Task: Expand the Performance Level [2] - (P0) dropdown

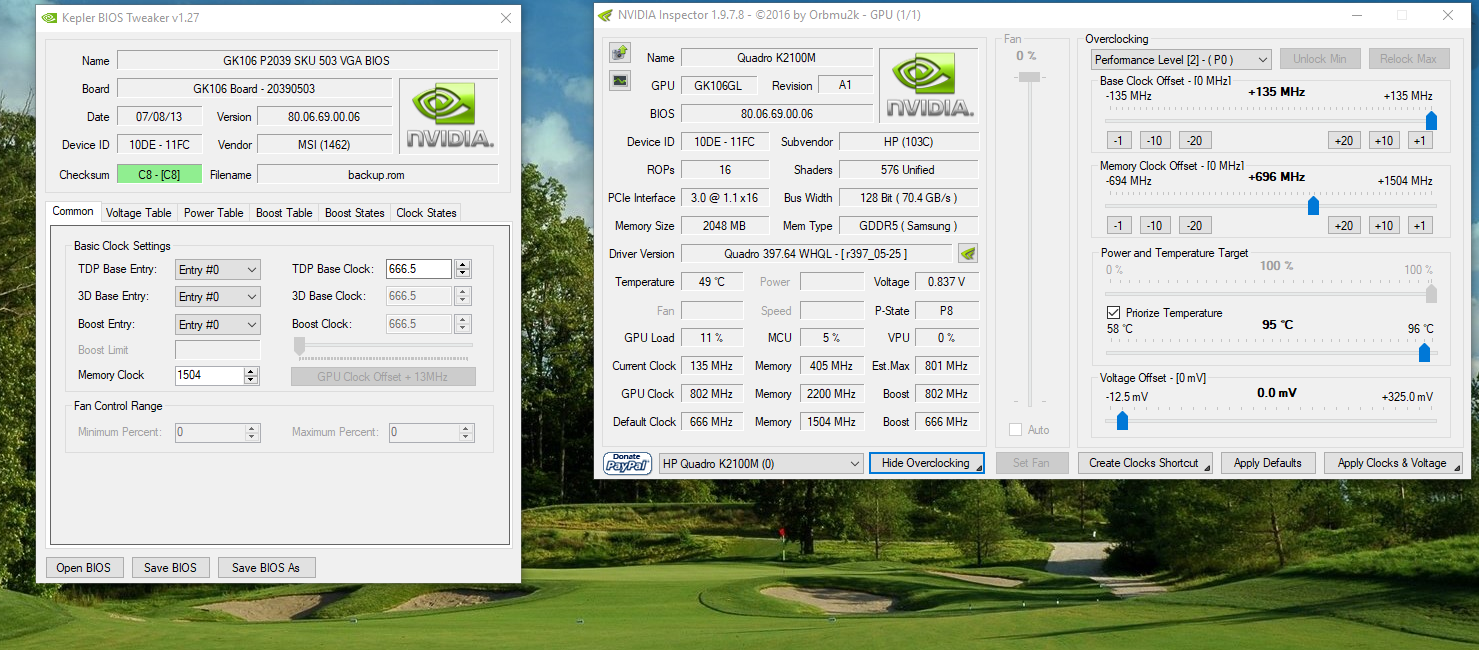Action: (1181, 59)
